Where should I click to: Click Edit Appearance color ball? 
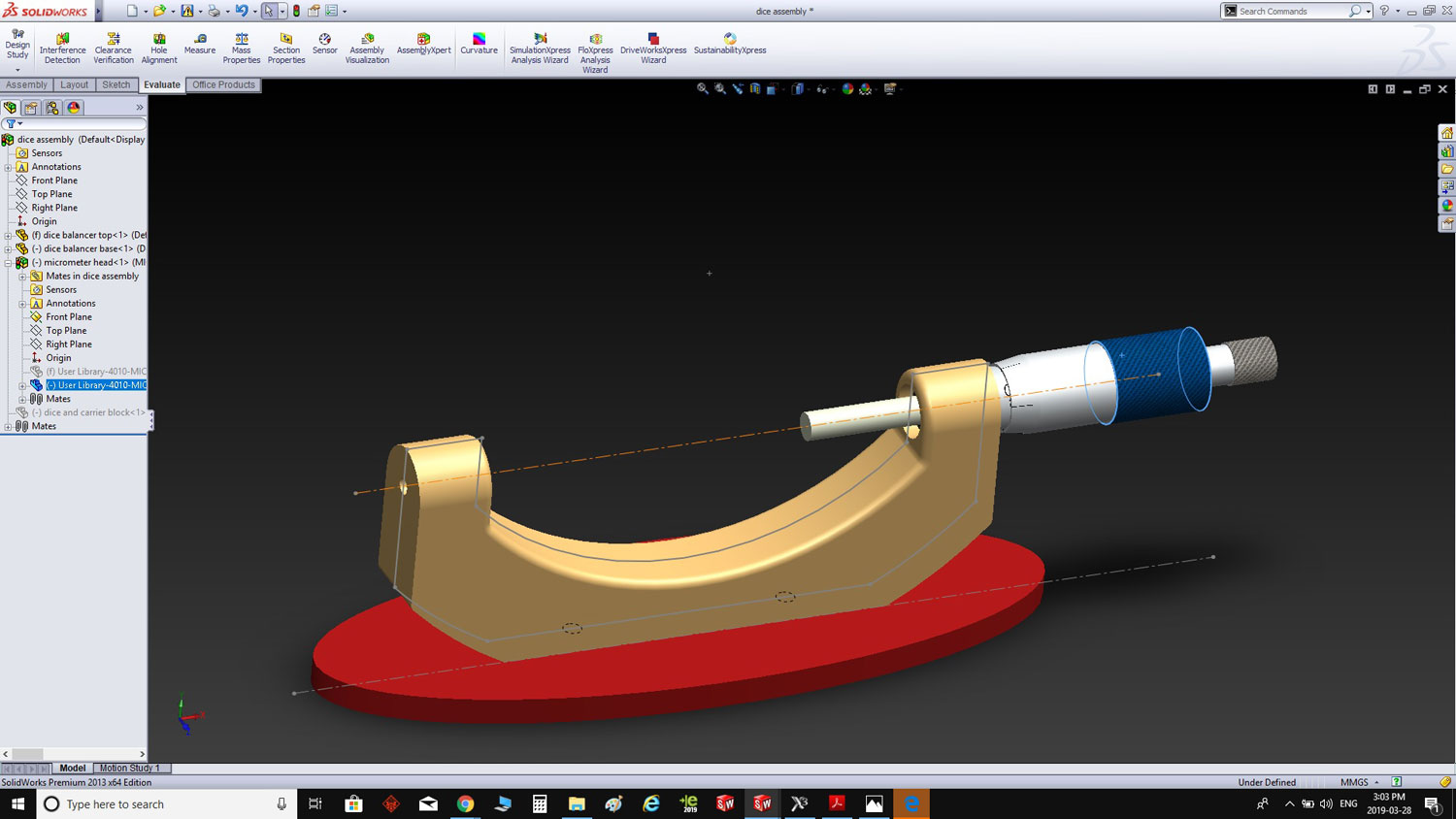click(x=847, y=88)
